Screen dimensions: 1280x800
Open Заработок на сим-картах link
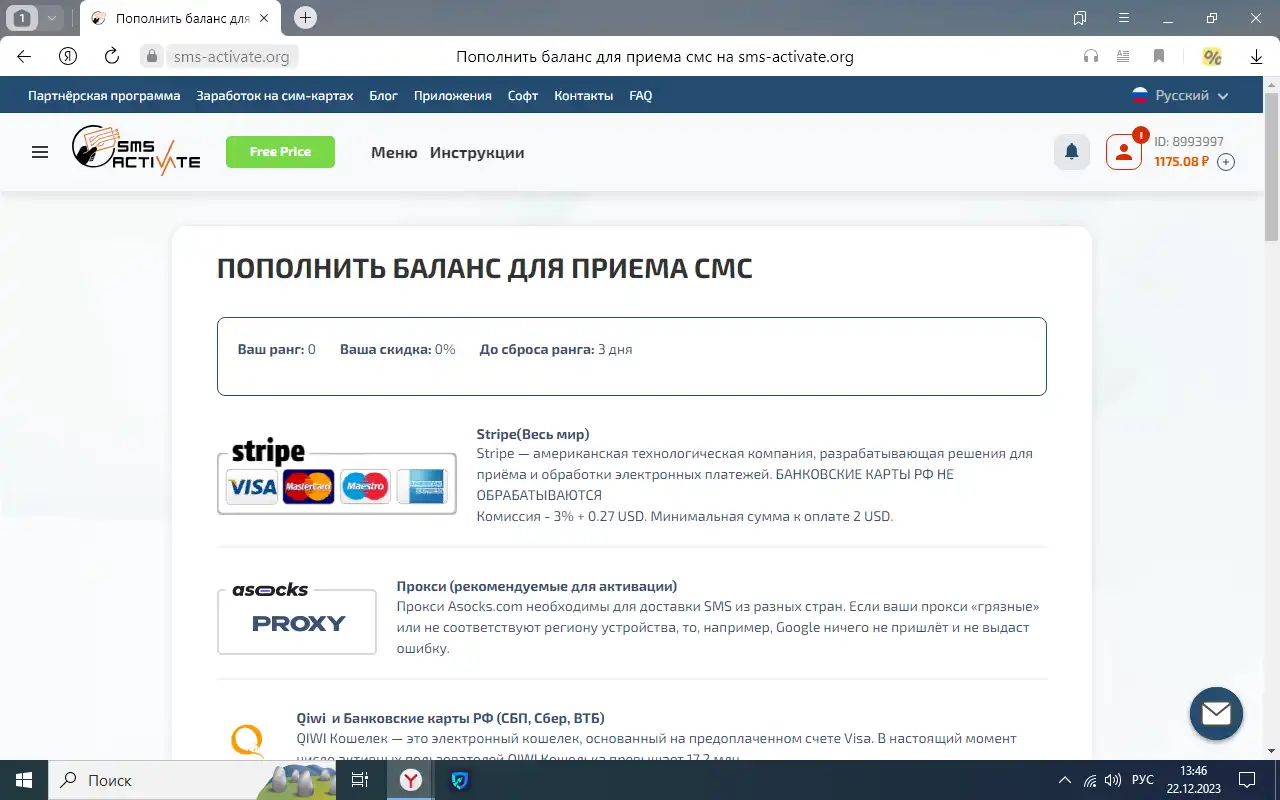tap(275, 96)
